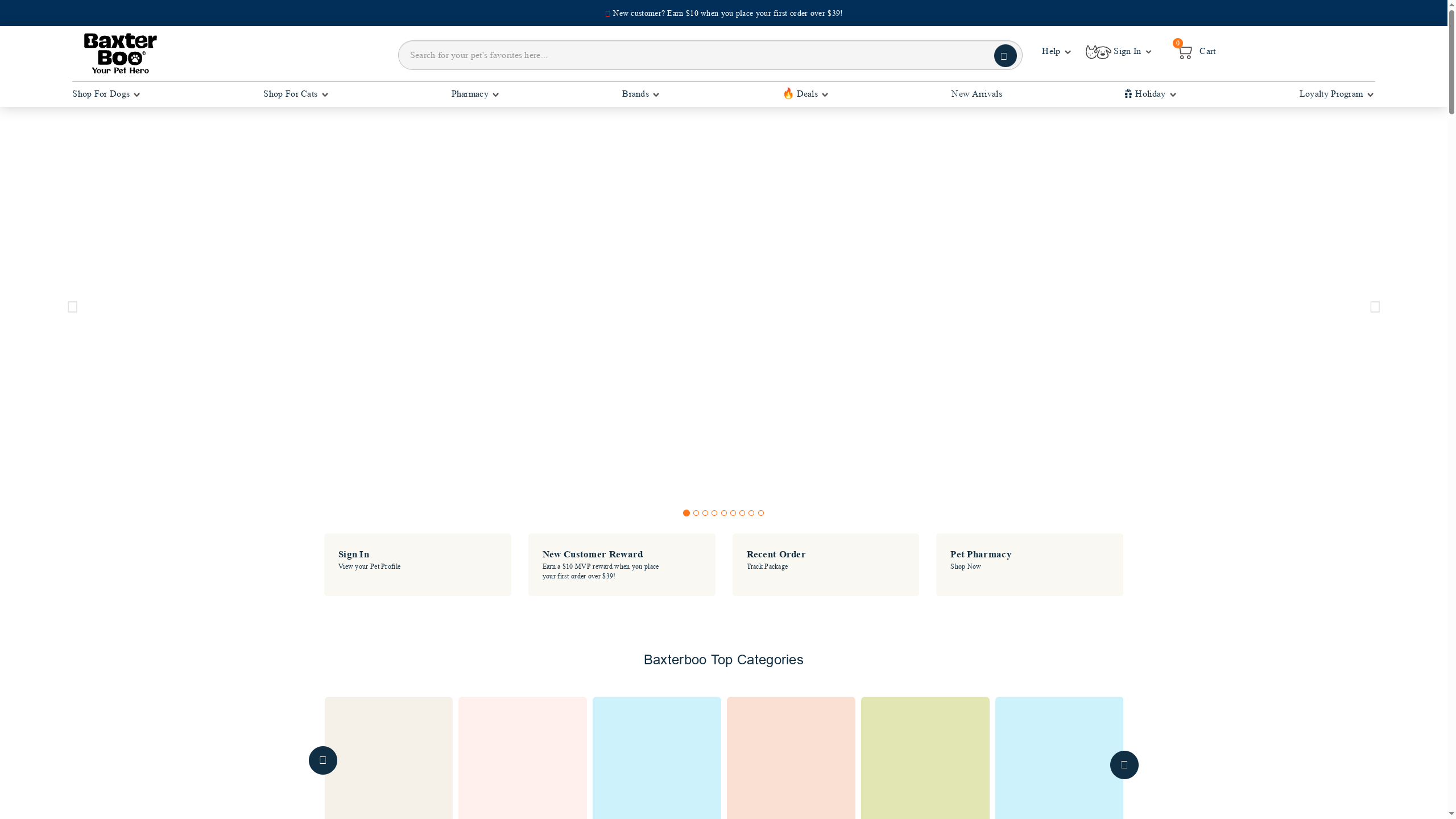Click the fire icon next to Deals
This screenshot has height=819, width=1456.
pos(788,93)
